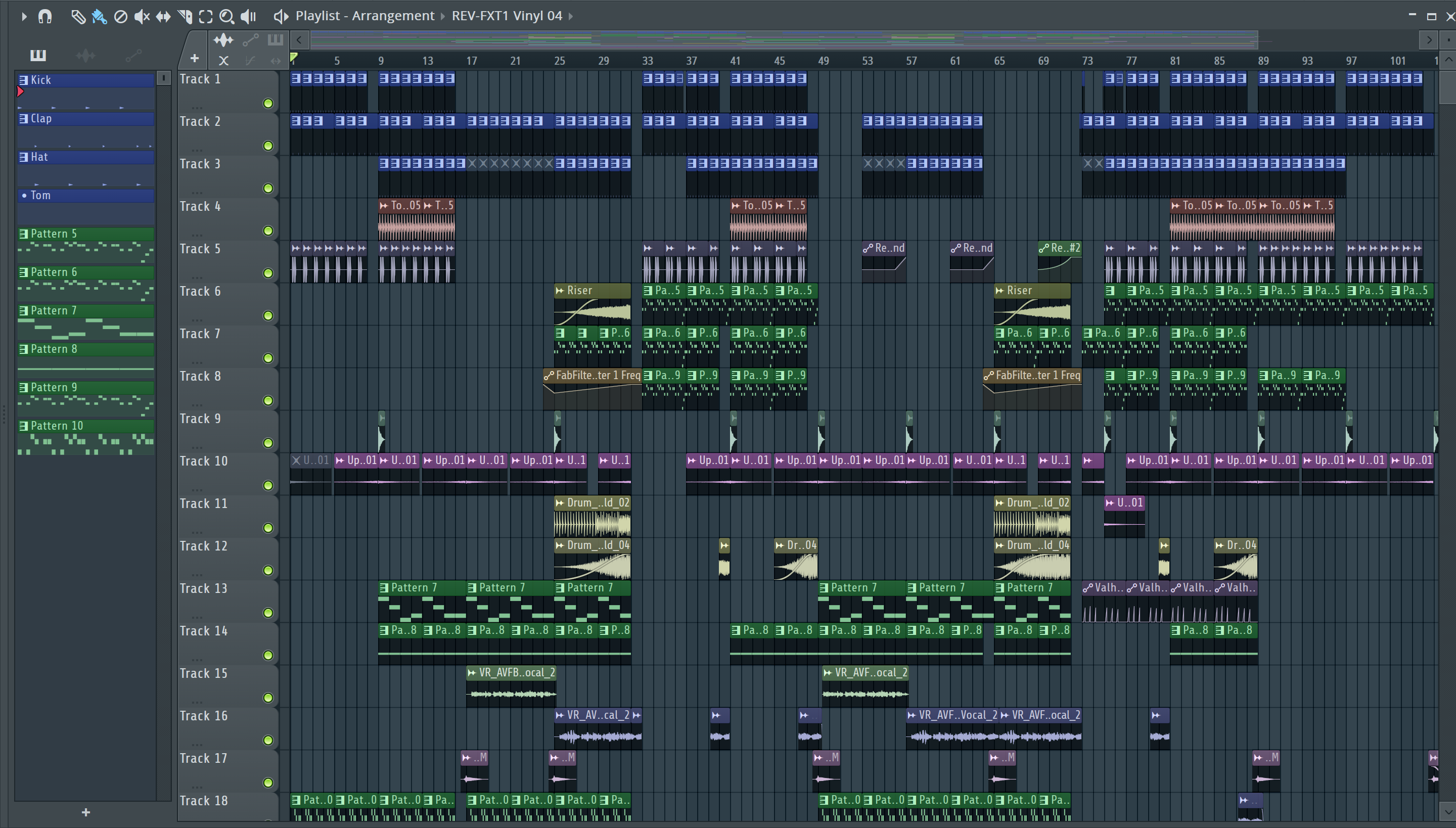Select the Tom pattern in the picker
The image size is (1456, 828).
click(x=85, y=206)
